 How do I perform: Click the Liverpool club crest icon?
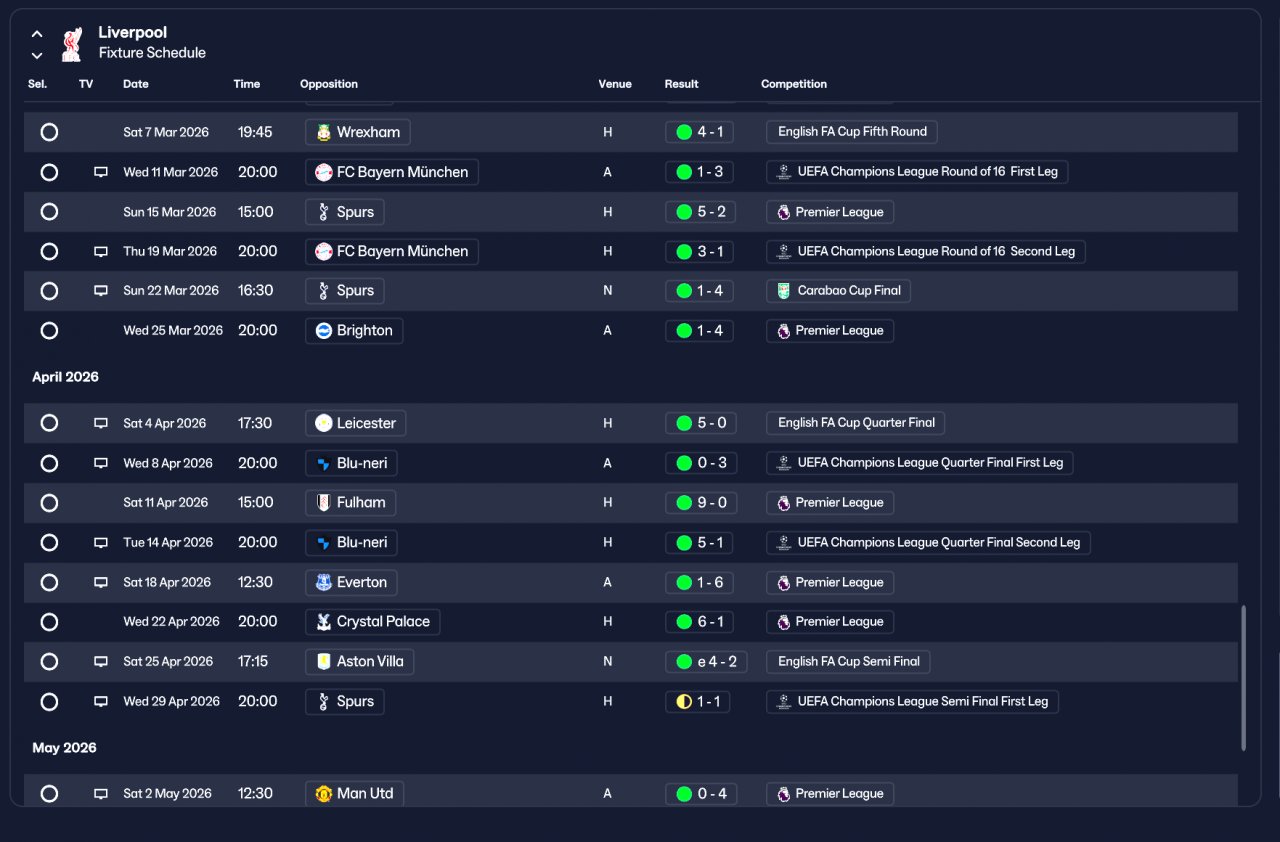(71, 44)
